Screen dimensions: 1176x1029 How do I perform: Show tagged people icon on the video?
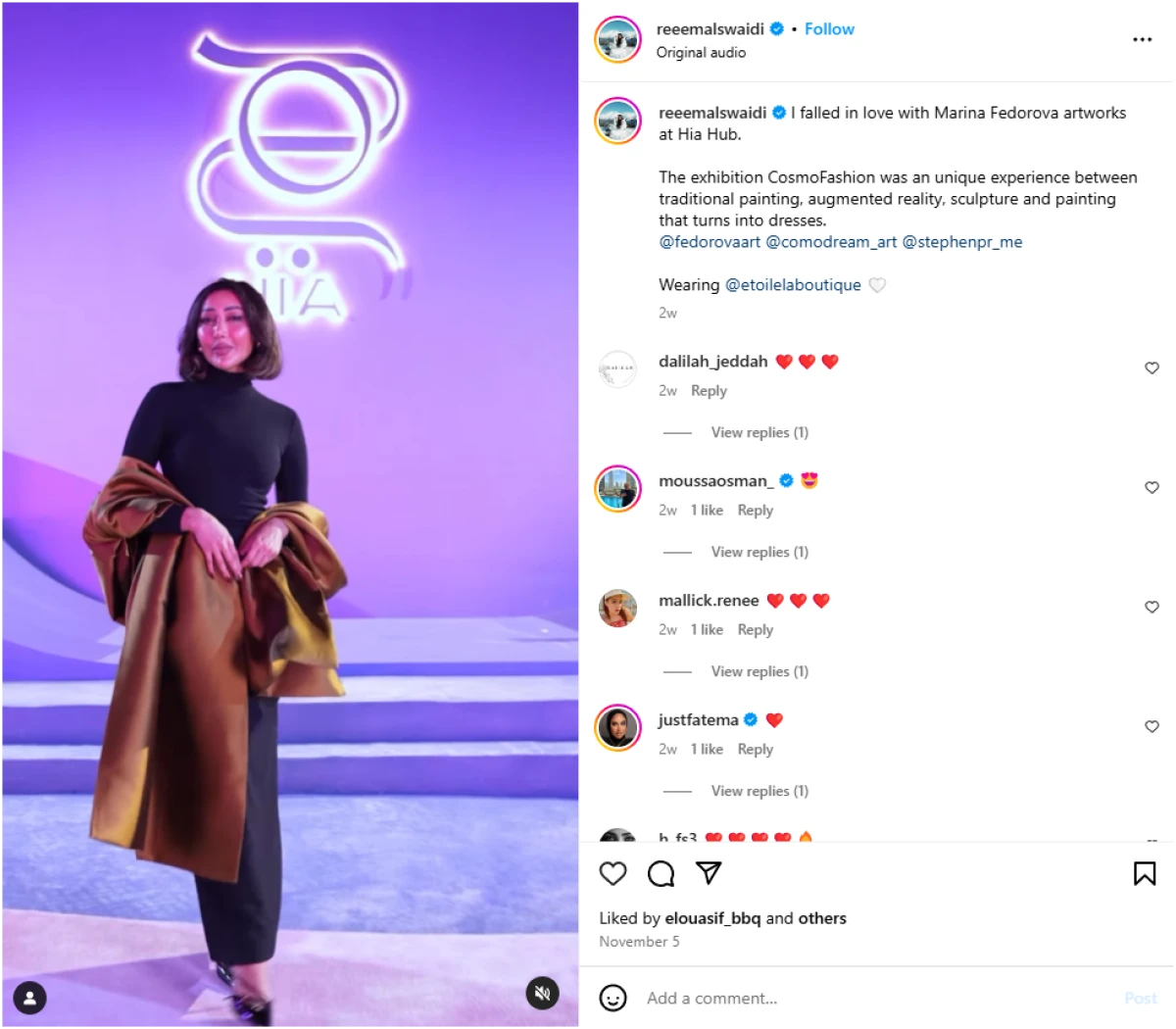click(30, 998)
